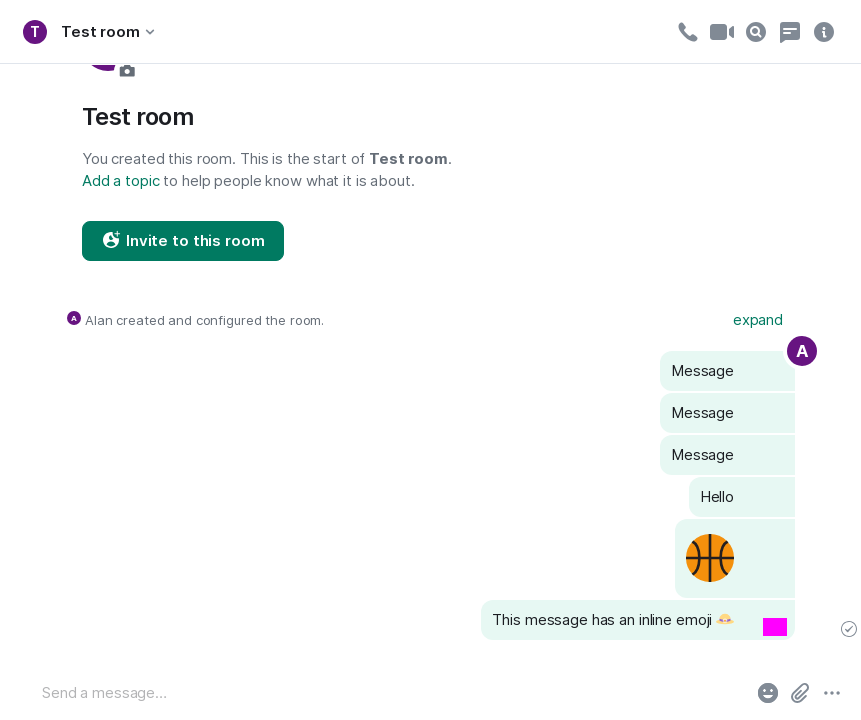Open threads panel icon in header

click(x=790, y=32)
